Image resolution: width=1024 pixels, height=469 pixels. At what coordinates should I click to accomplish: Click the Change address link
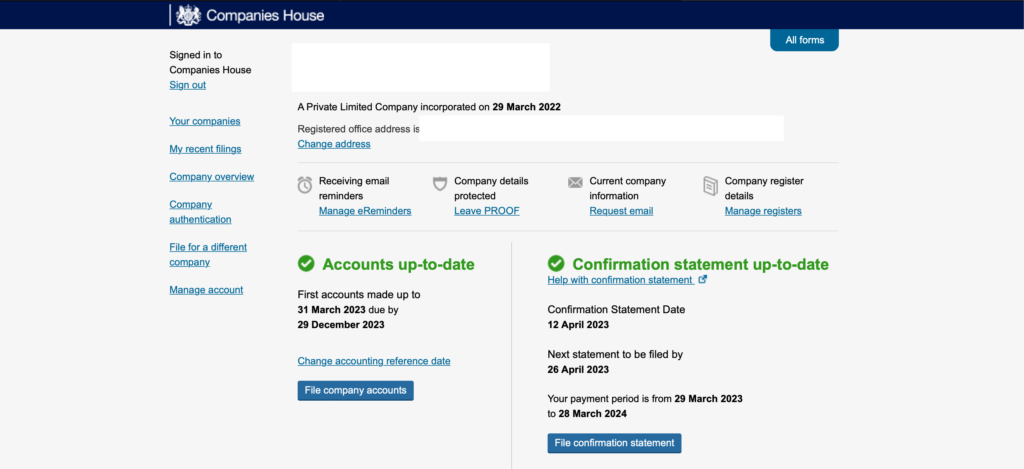click(334, 144)
